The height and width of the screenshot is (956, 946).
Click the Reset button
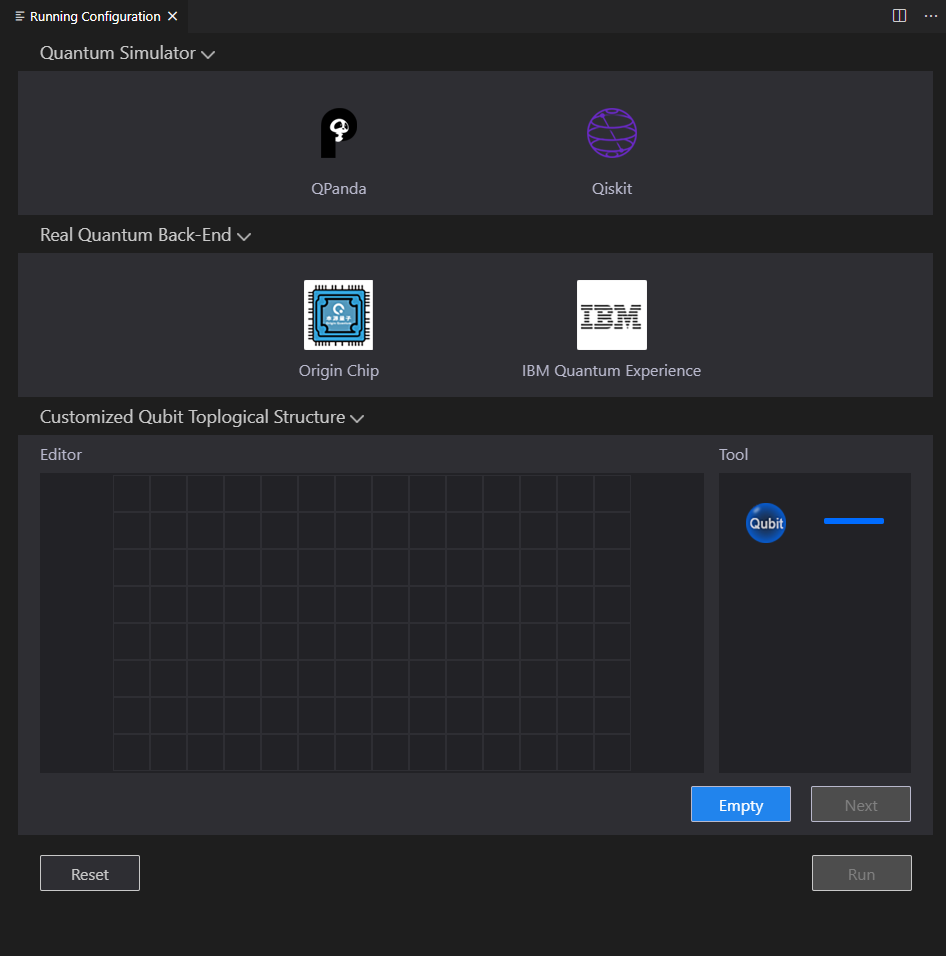pos(90,873)
